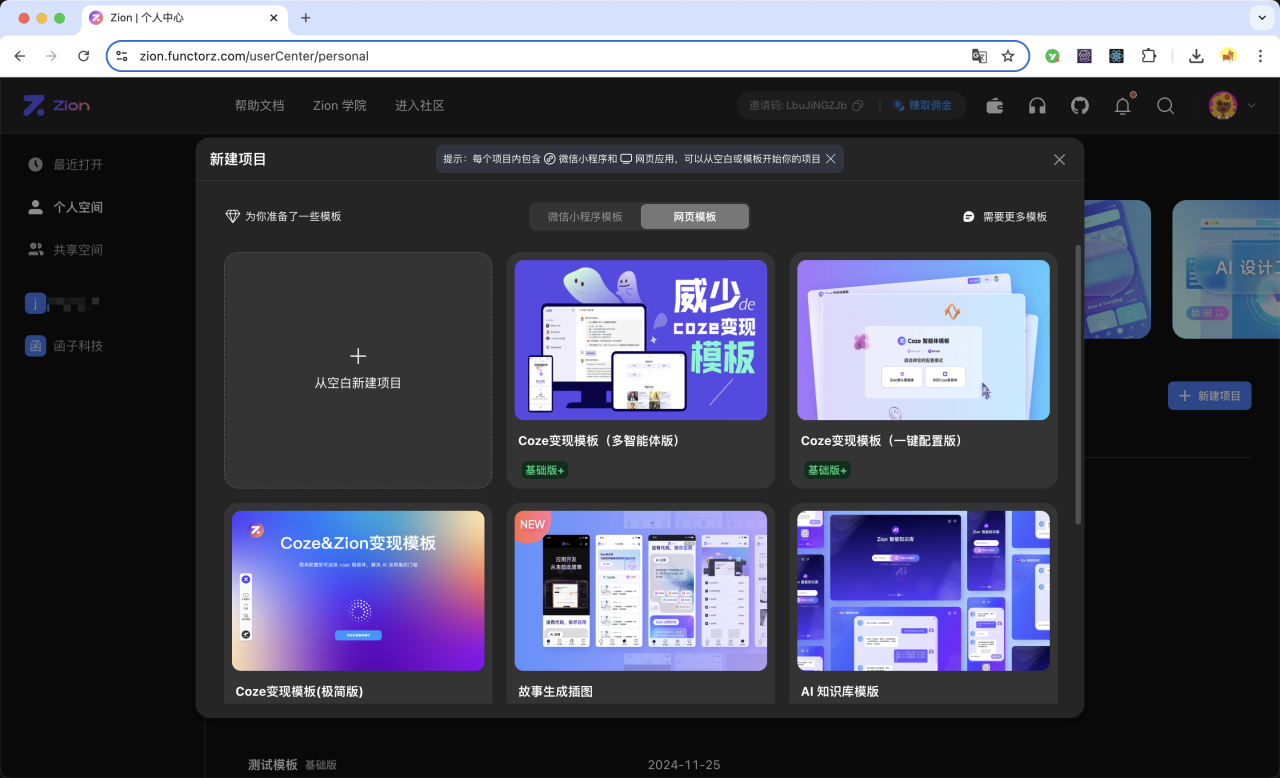Click 需要更多模板 link
Screen dimensions: 1280x778
point(1005,217)
